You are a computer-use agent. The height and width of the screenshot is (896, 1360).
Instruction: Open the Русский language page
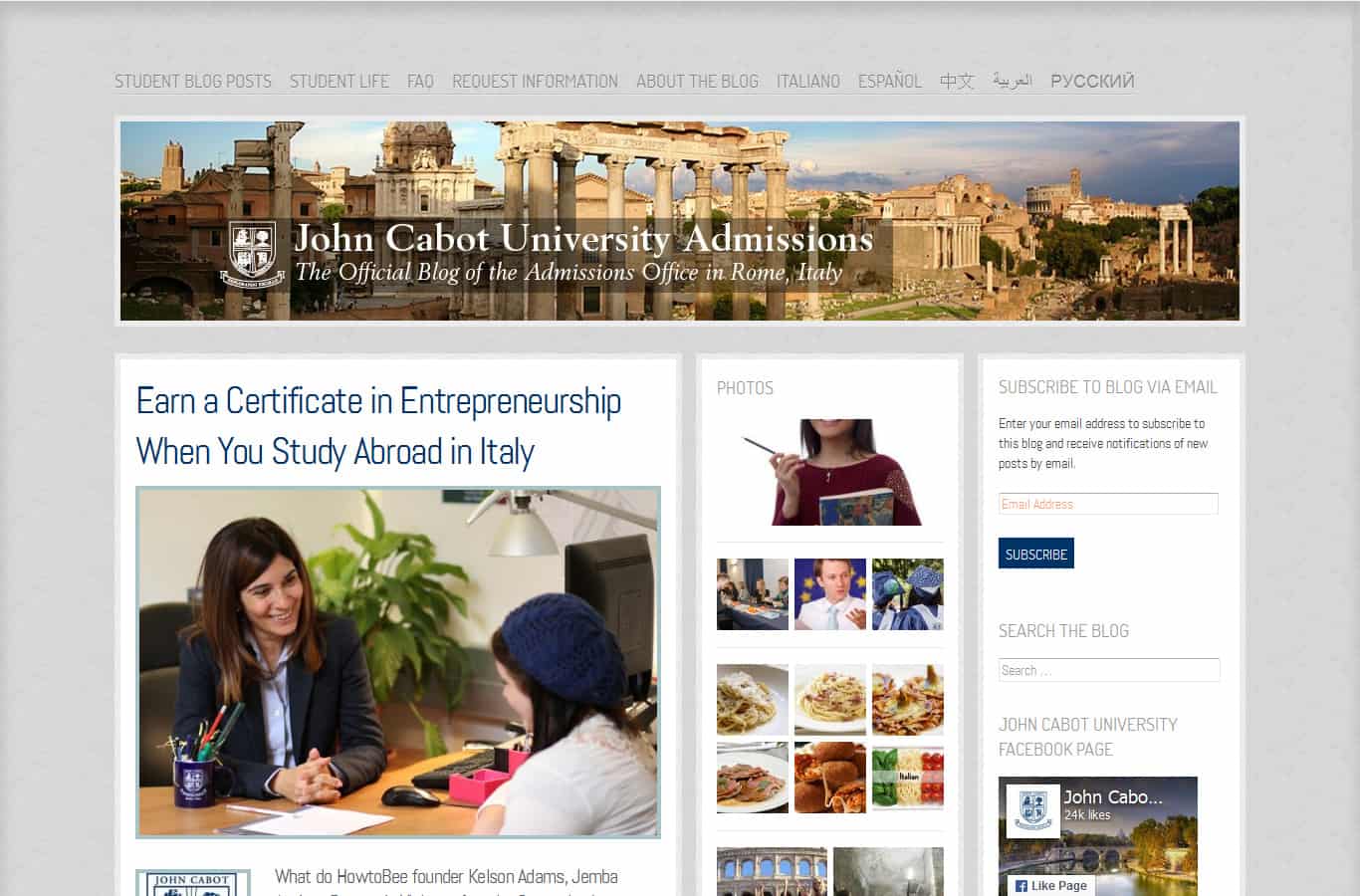click(x=1092, y=82)
